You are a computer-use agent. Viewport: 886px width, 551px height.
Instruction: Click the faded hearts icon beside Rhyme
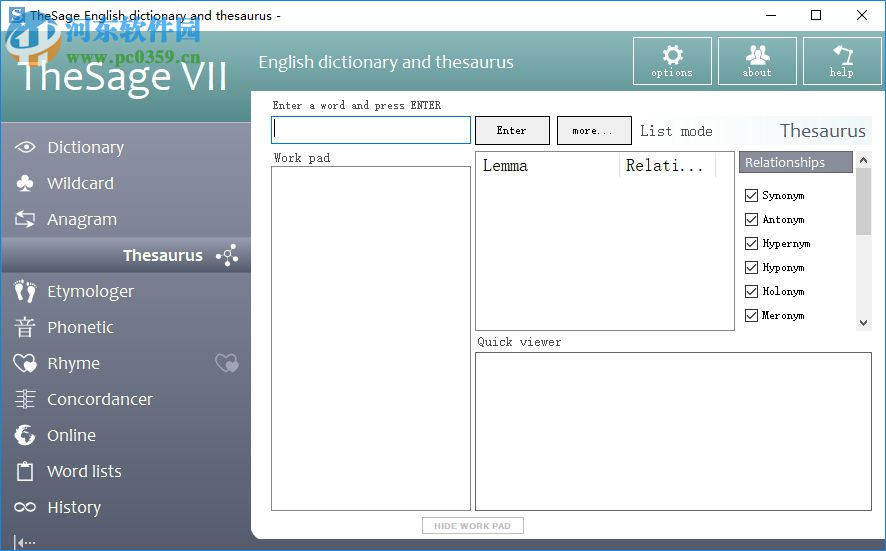point(227,363)
